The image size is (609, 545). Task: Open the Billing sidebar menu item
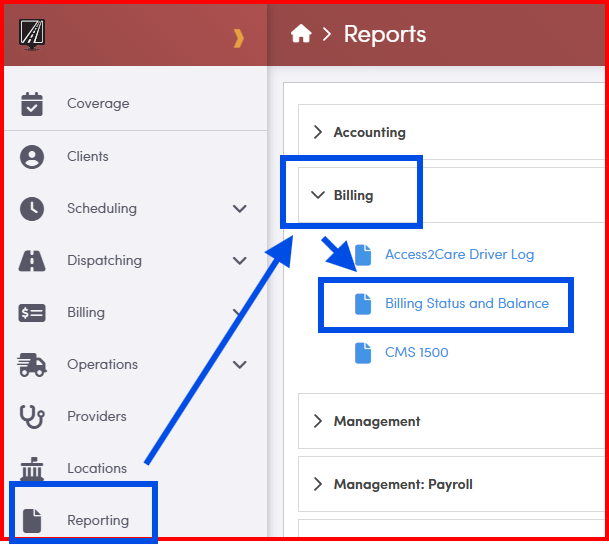pyautogui.click(x=85, y=313)
